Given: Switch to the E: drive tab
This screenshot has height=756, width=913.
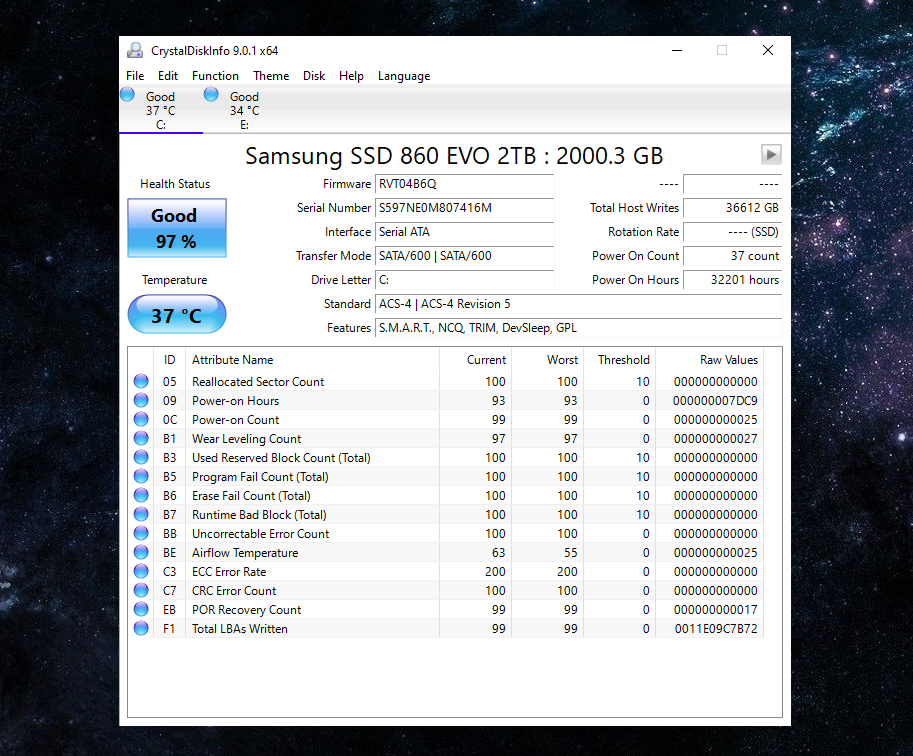Looking at the screenshot, I should [x=245, y=110].
